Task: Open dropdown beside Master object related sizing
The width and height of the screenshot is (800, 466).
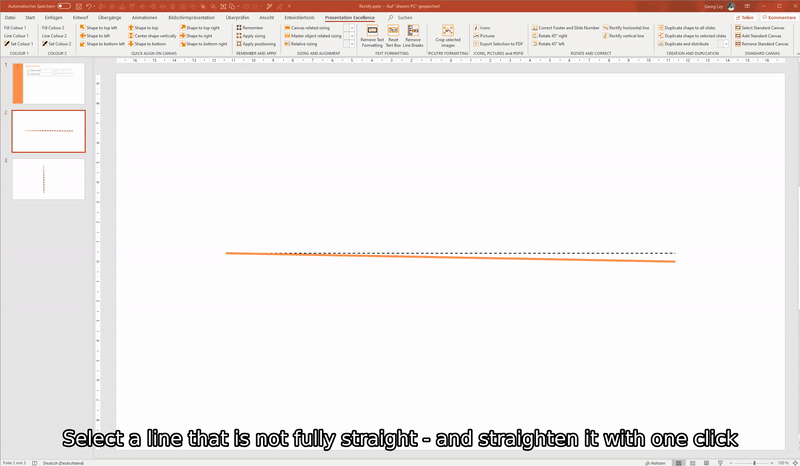Action: (x=352, y=36)
